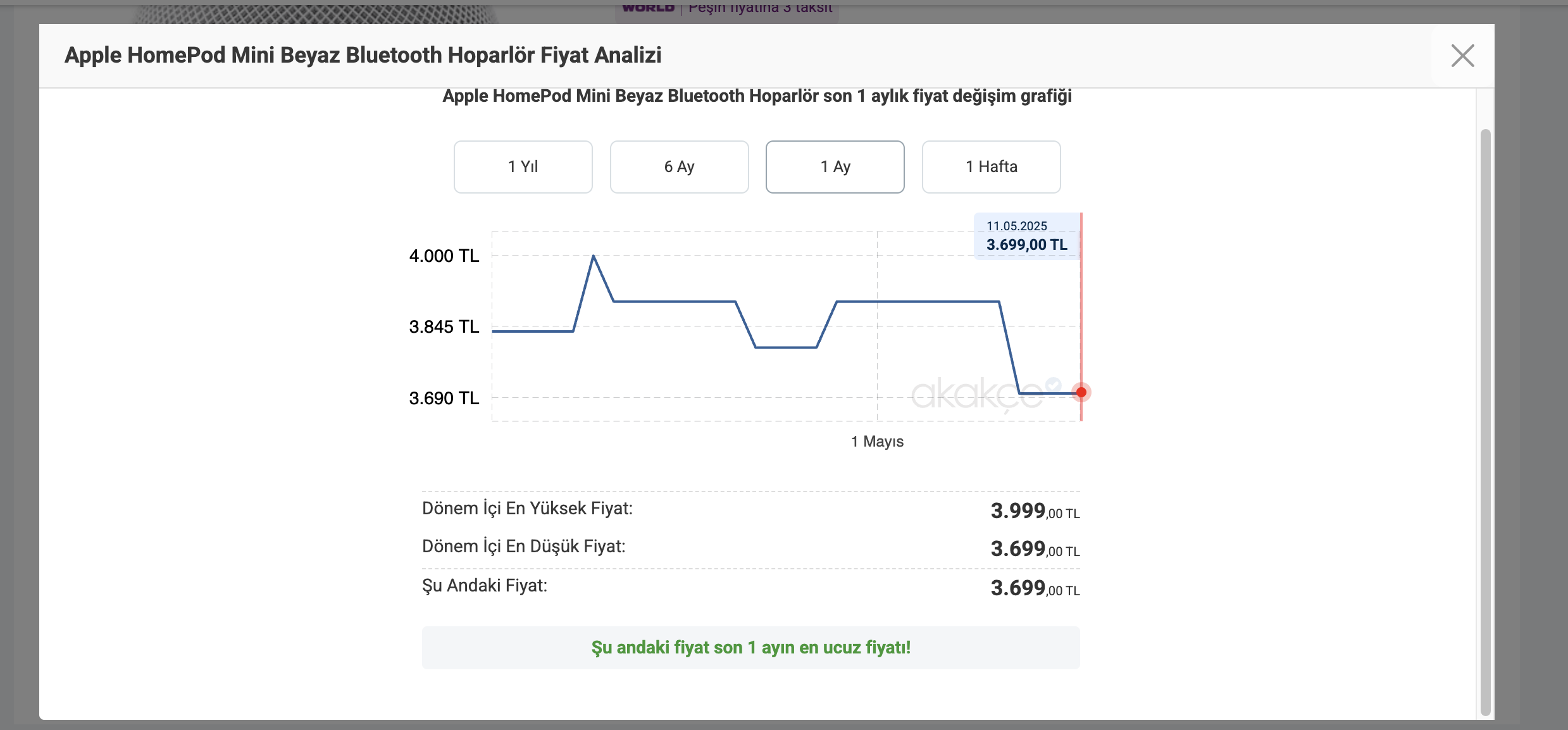Click the green cheapest price banner

coord(751,648)
